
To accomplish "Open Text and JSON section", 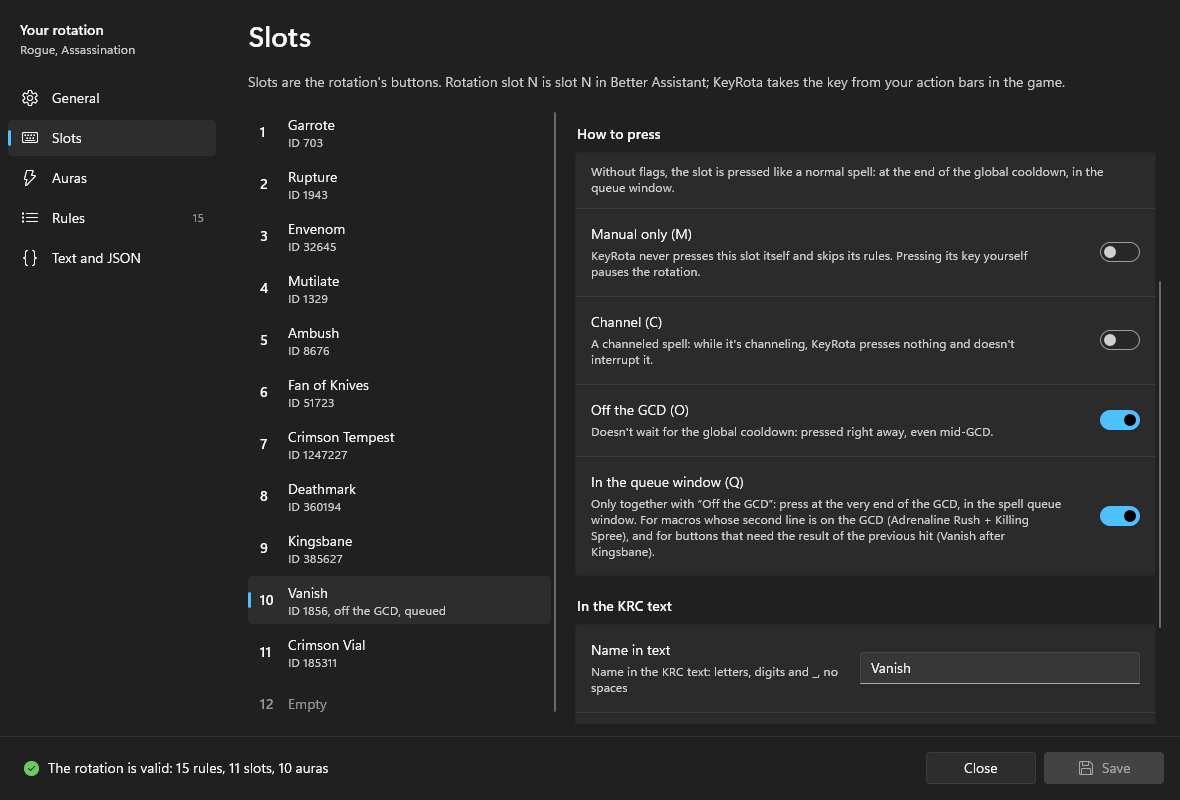I will (112, 257).
